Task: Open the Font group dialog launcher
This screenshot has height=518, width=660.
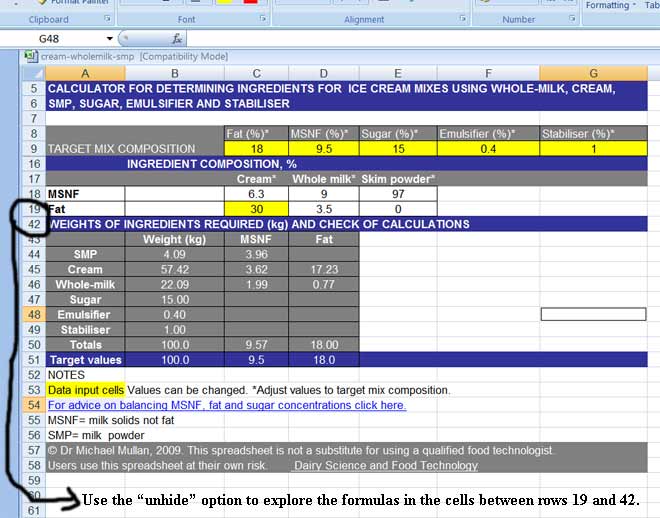Action: pos(263,19)
